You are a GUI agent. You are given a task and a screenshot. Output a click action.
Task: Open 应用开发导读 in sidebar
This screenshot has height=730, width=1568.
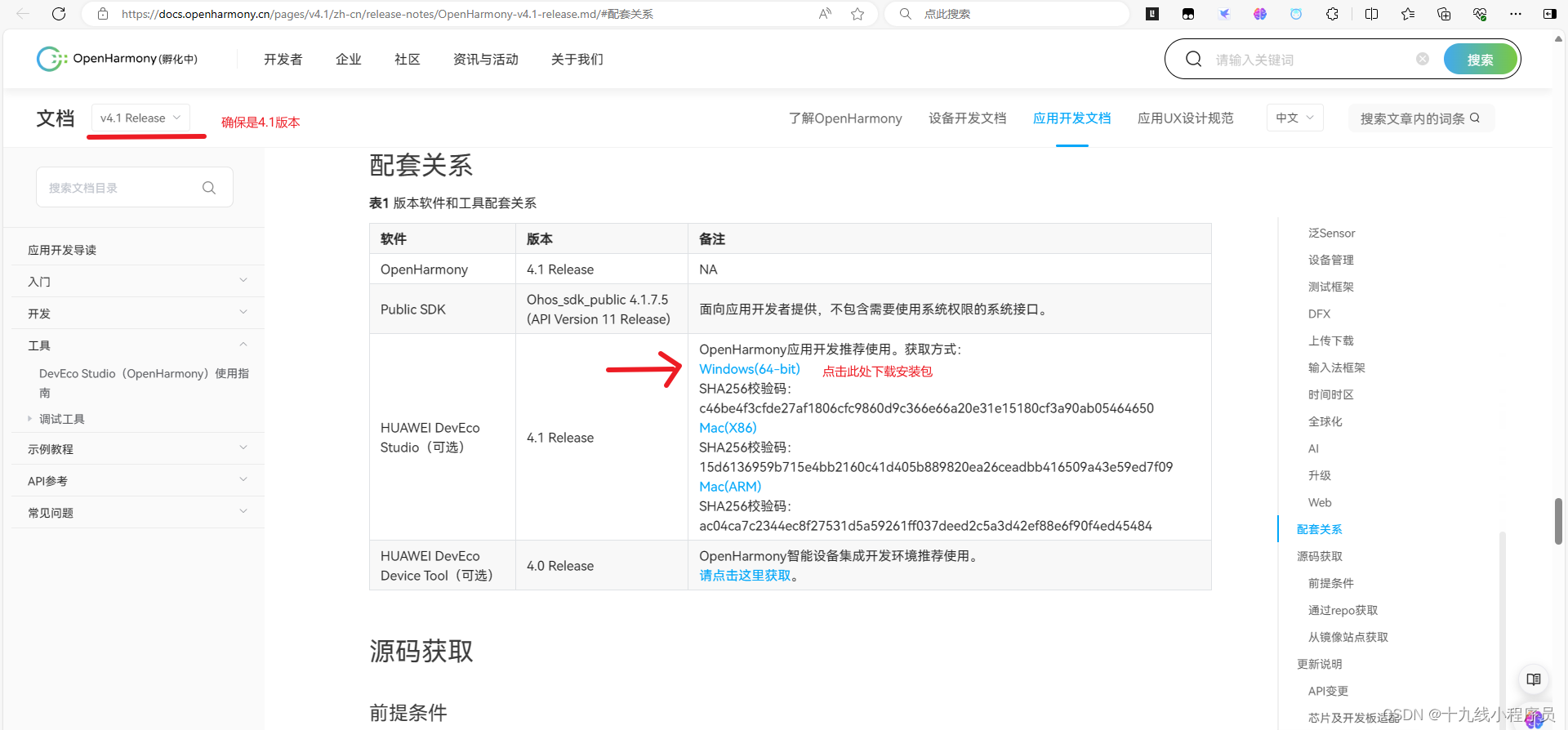point(62,250)
